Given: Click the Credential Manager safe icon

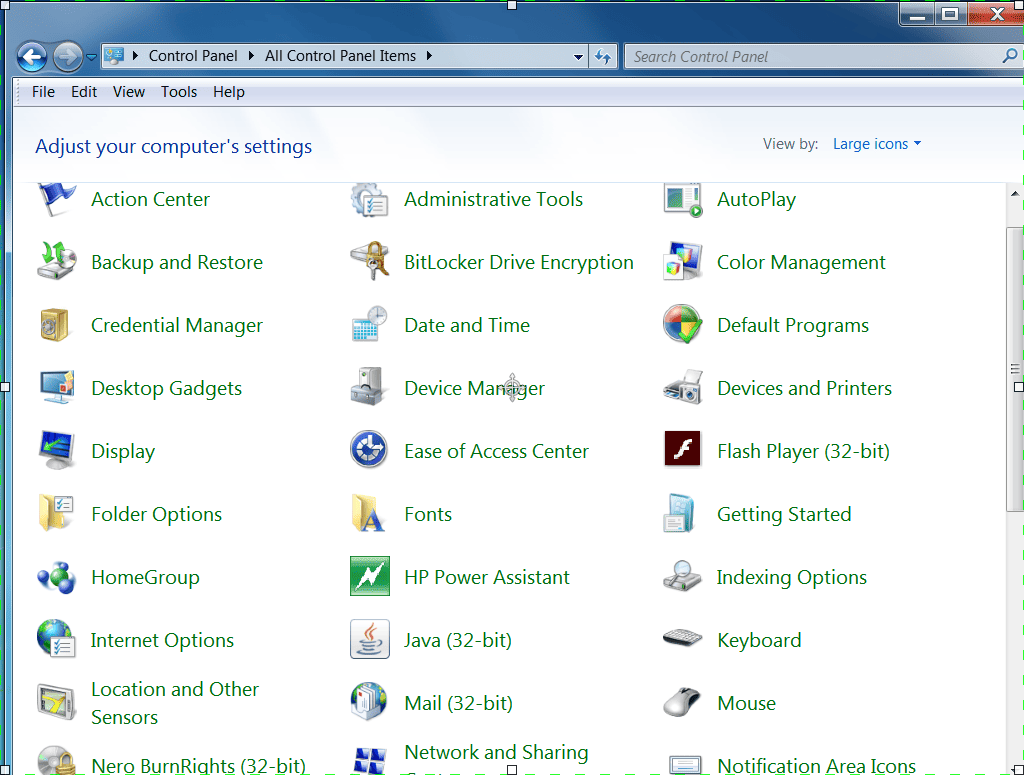Looking at the screenshot, I should point(56,325).
